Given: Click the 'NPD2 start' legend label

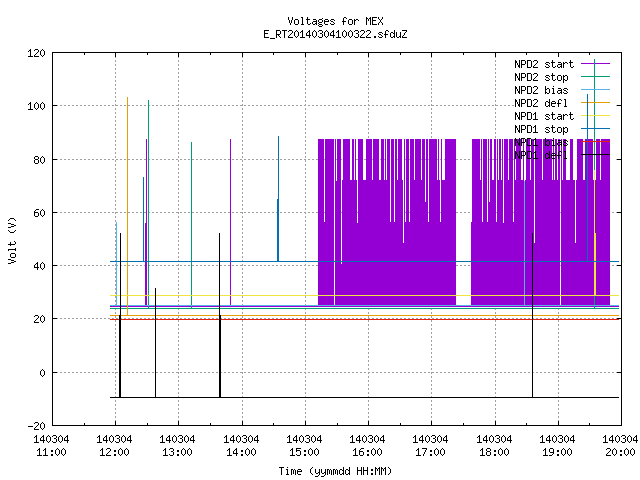Looking at the screenshot, I should [544, 64].
